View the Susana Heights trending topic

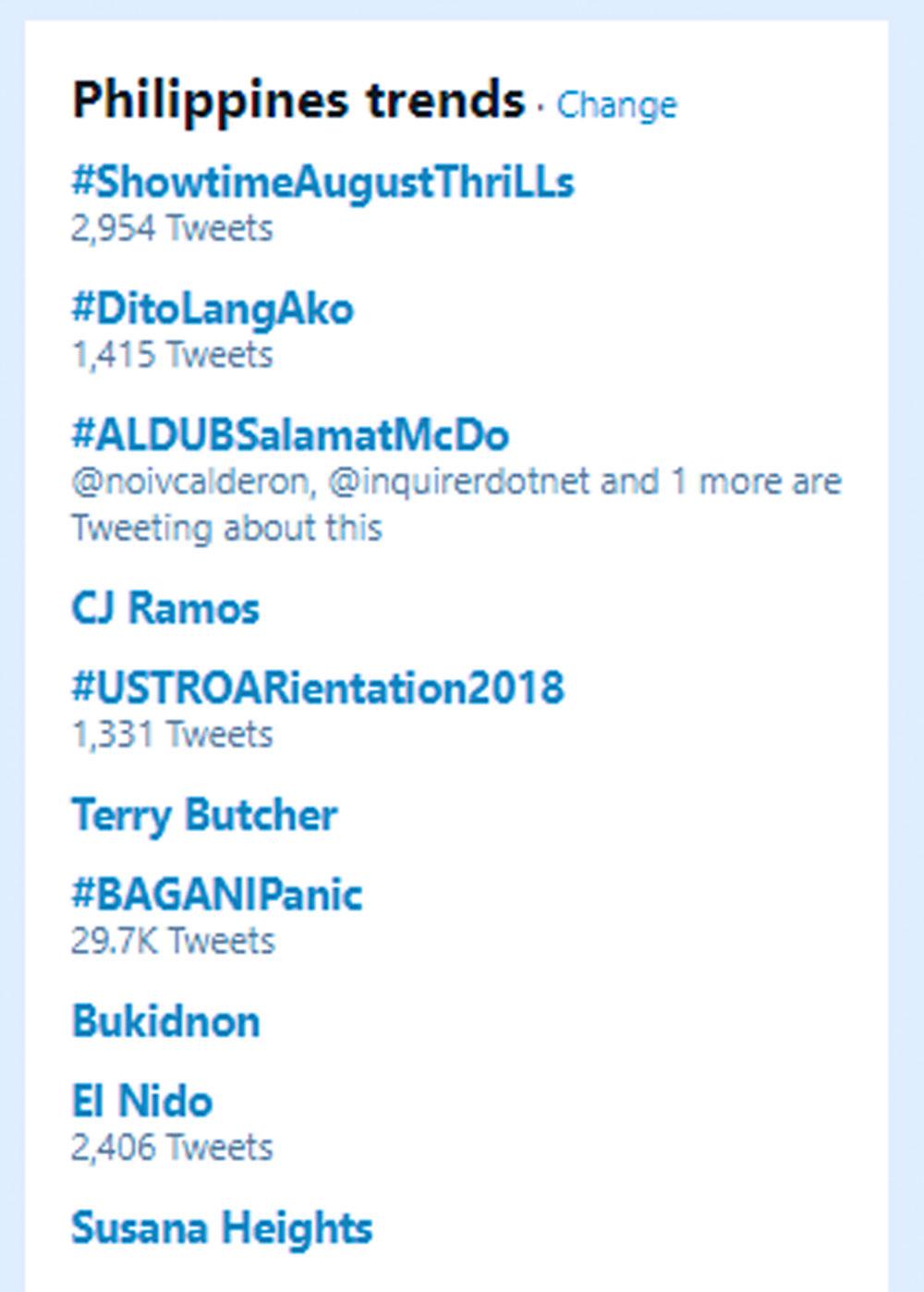click(222, 1228)
